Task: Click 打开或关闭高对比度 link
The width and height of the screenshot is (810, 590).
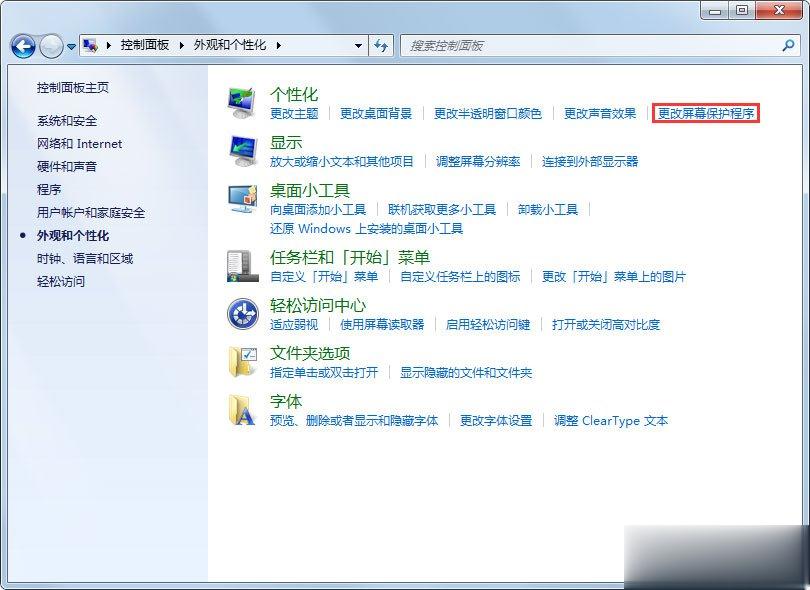Action: pos(606,324)
